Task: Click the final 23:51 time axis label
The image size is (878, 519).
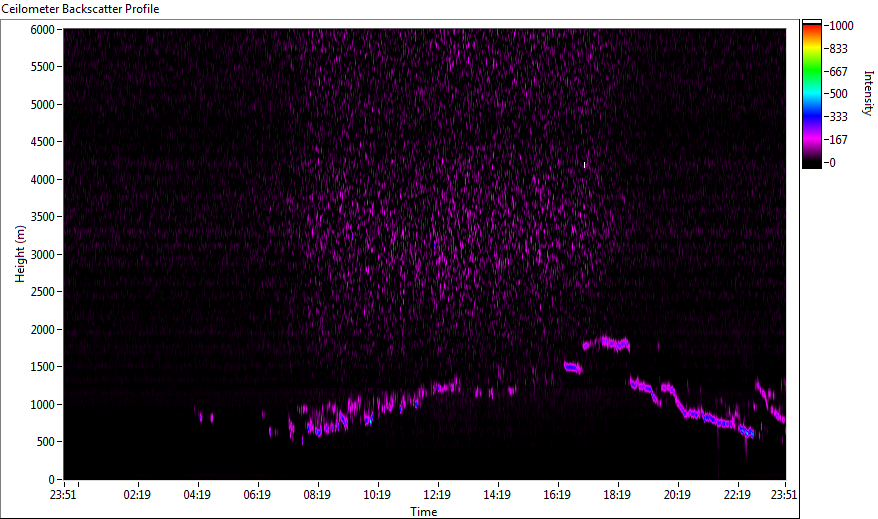Action: click(783, 494)
